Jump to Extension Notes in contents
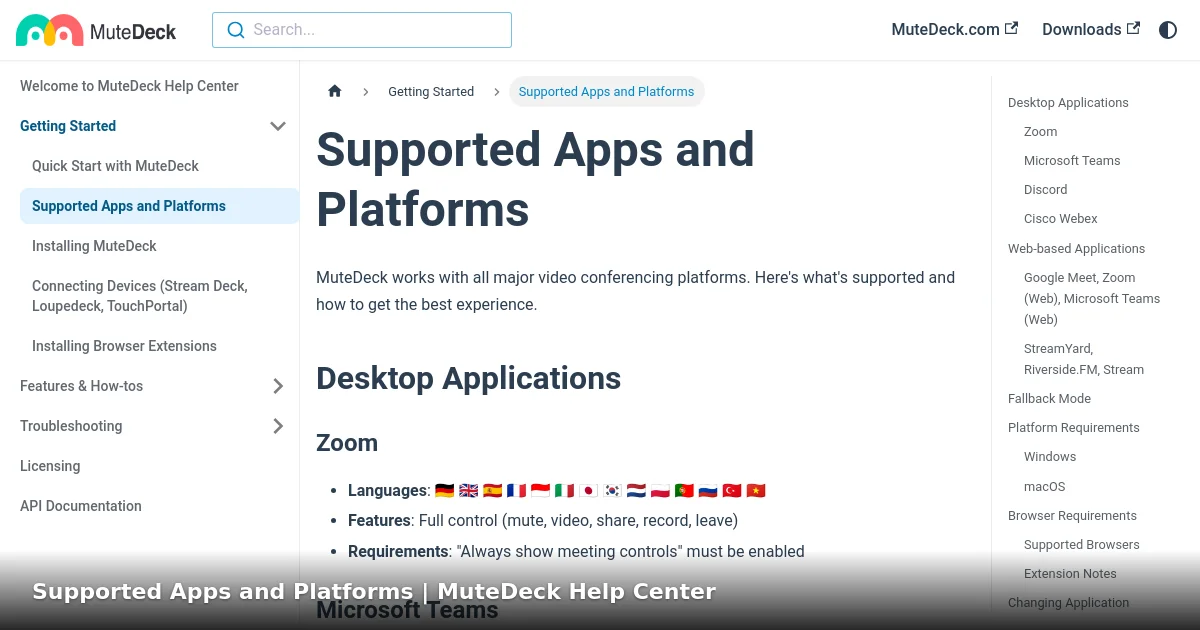 tap(1070, 574)
